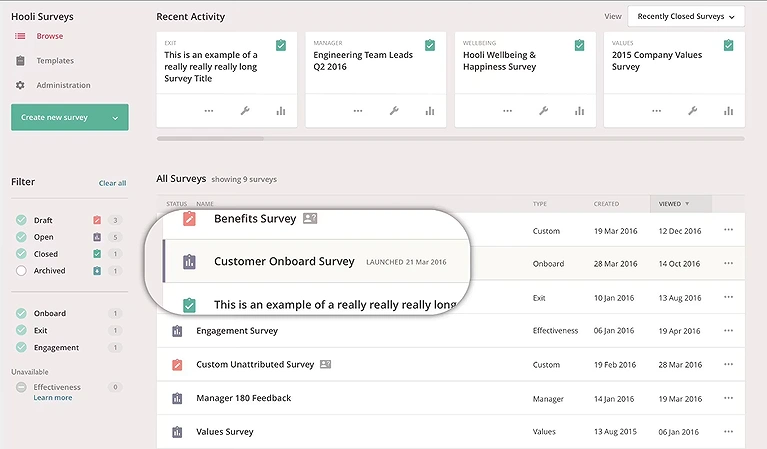Image resolution: width=767 pixels, height=449 pixels.
Task: Click closed status icon on 2015 Company Values card
Action: pyautogui.click(x=728, y=45)
